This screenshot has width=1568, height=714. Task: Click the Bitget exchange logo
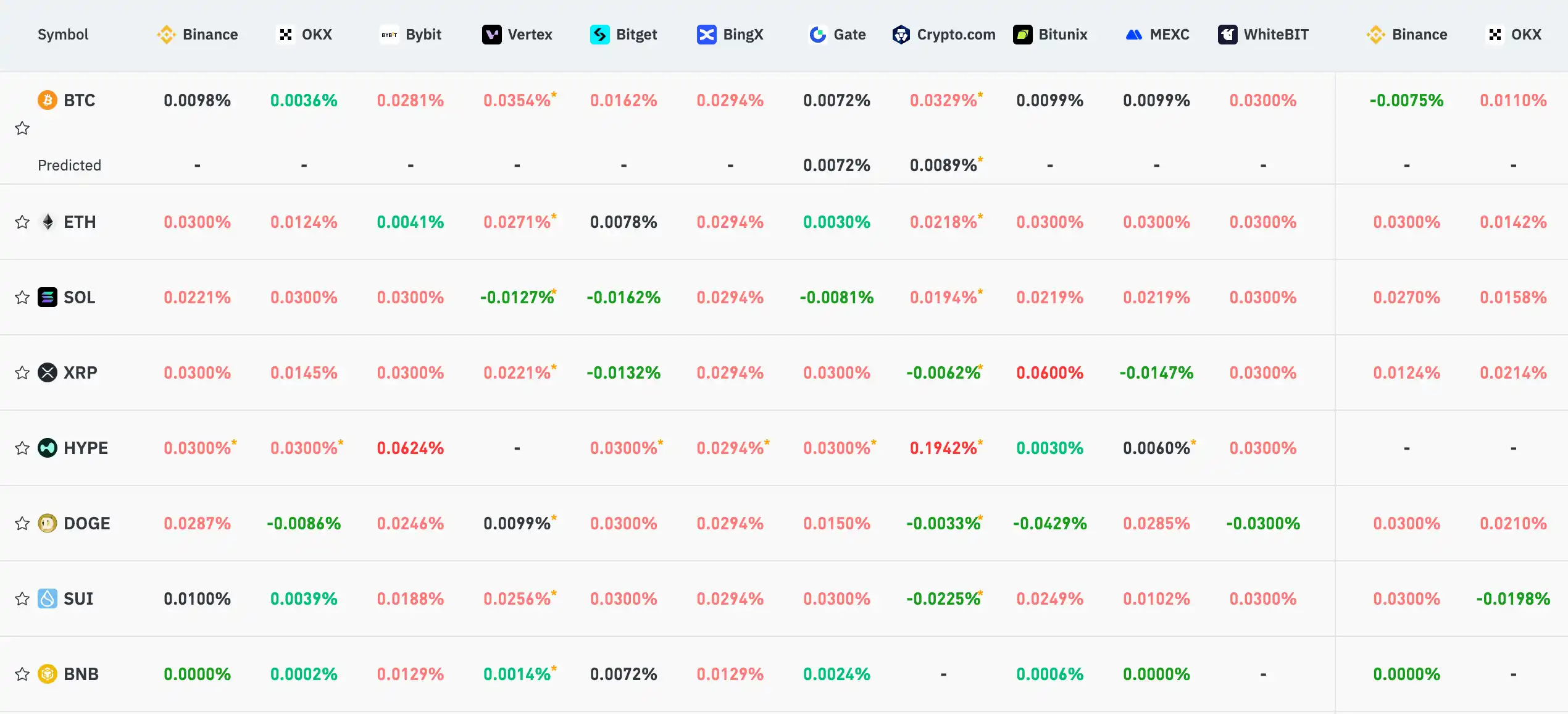[599, 35]
